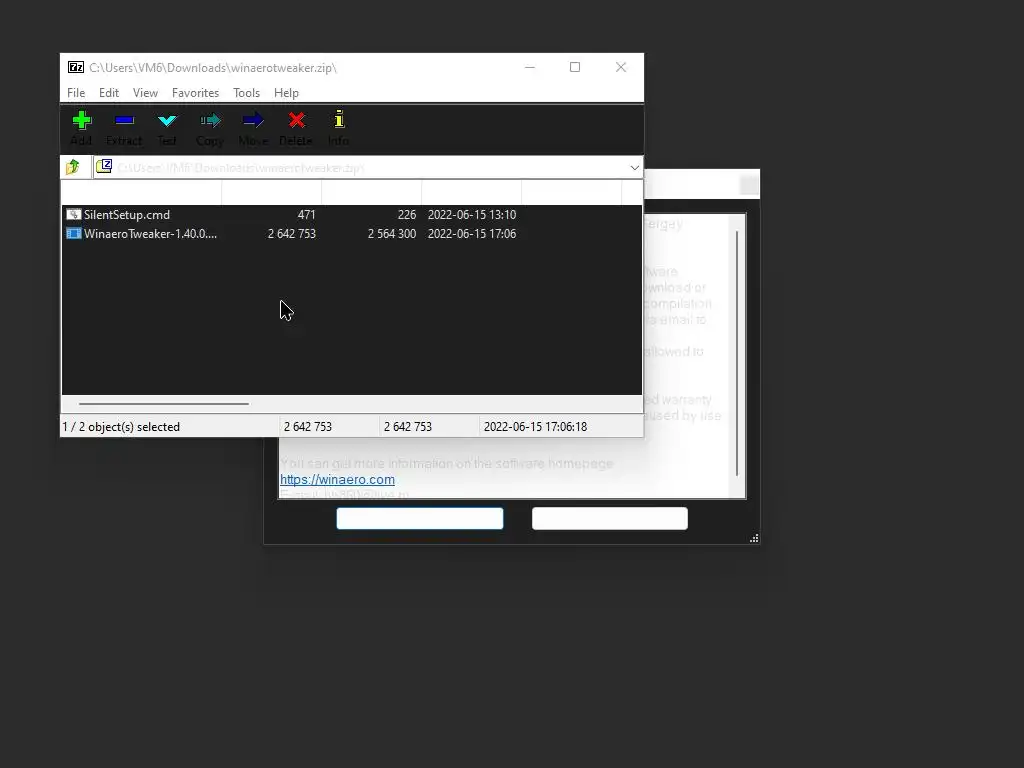
Task: Click the yellow Info toolbar icon
Action: pos(339,119)
